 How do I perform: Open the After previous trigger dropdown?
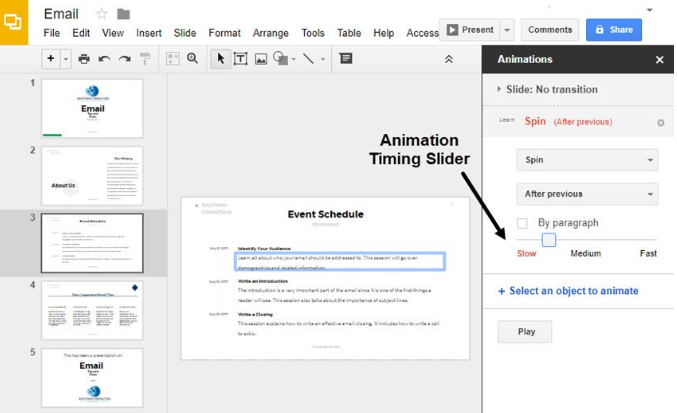pos(587,194)
